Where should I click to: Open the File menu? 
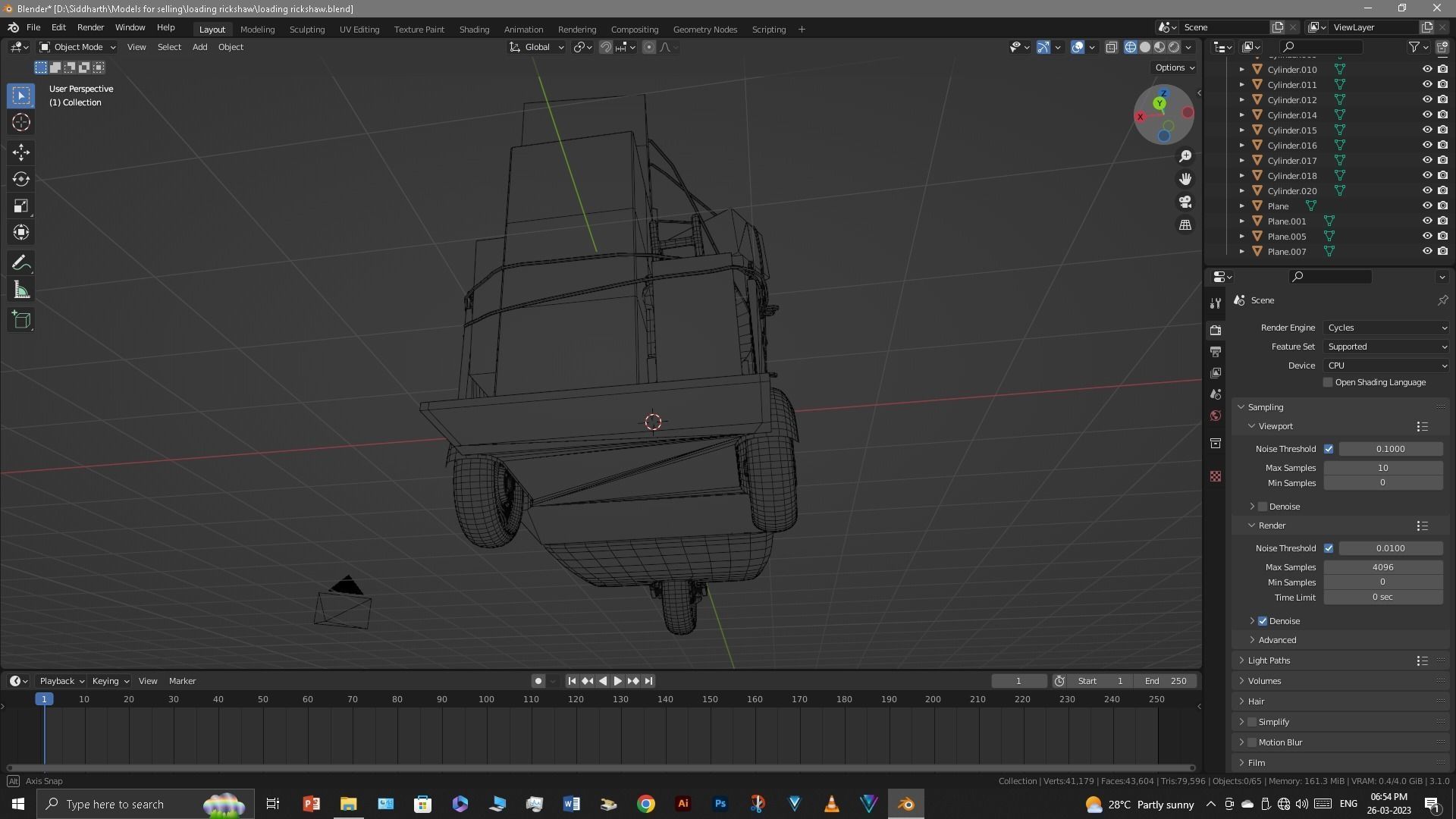coord(33,27)
